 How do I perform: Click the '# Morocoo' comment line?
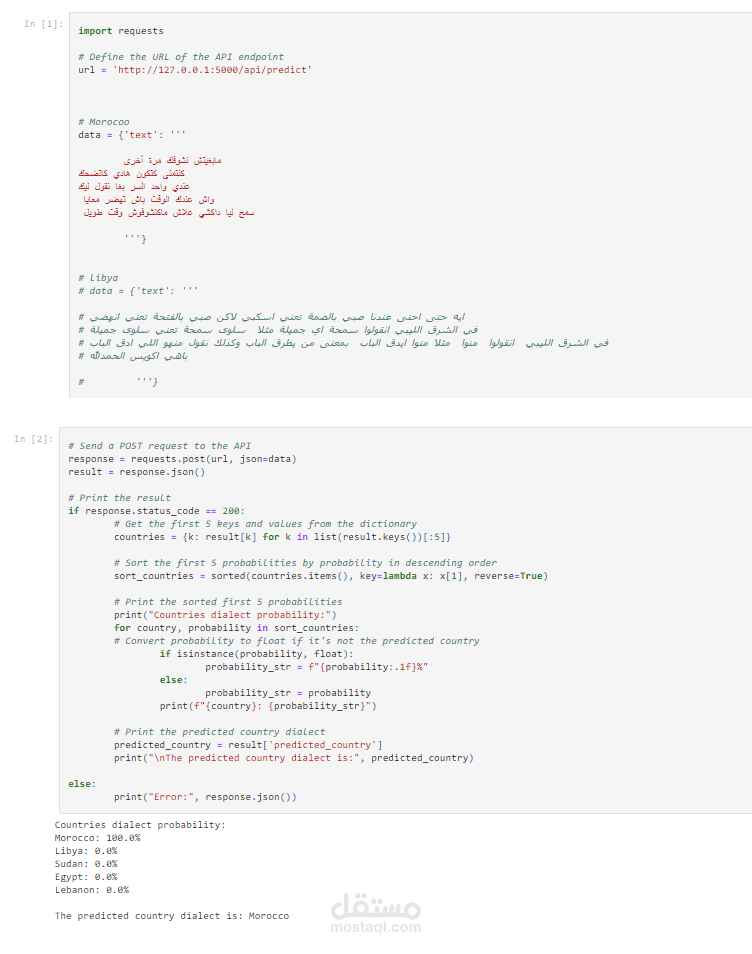103,122
